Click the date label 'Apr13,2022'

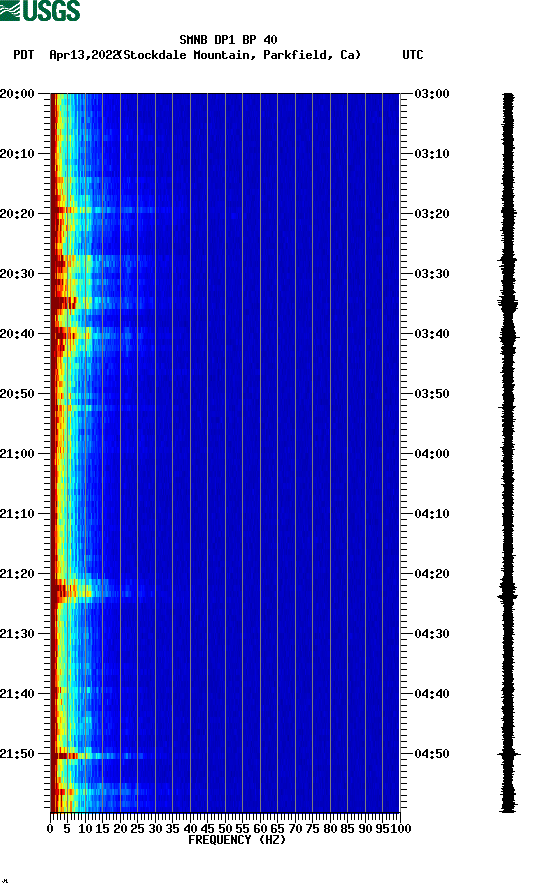click(x=84, y=55)
